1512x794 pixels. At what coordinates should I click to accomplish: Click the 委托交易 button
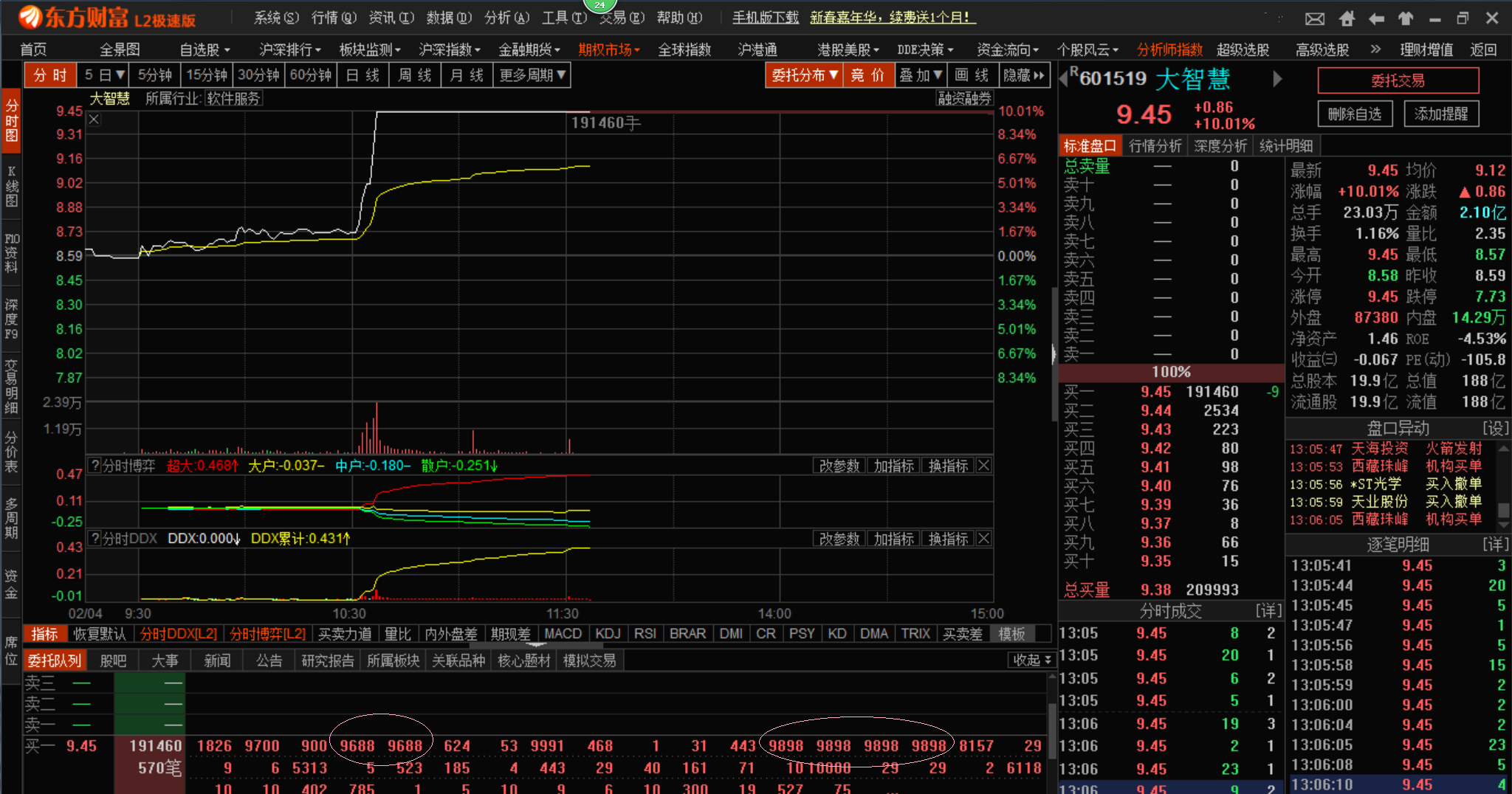(x=1398, y=80)
